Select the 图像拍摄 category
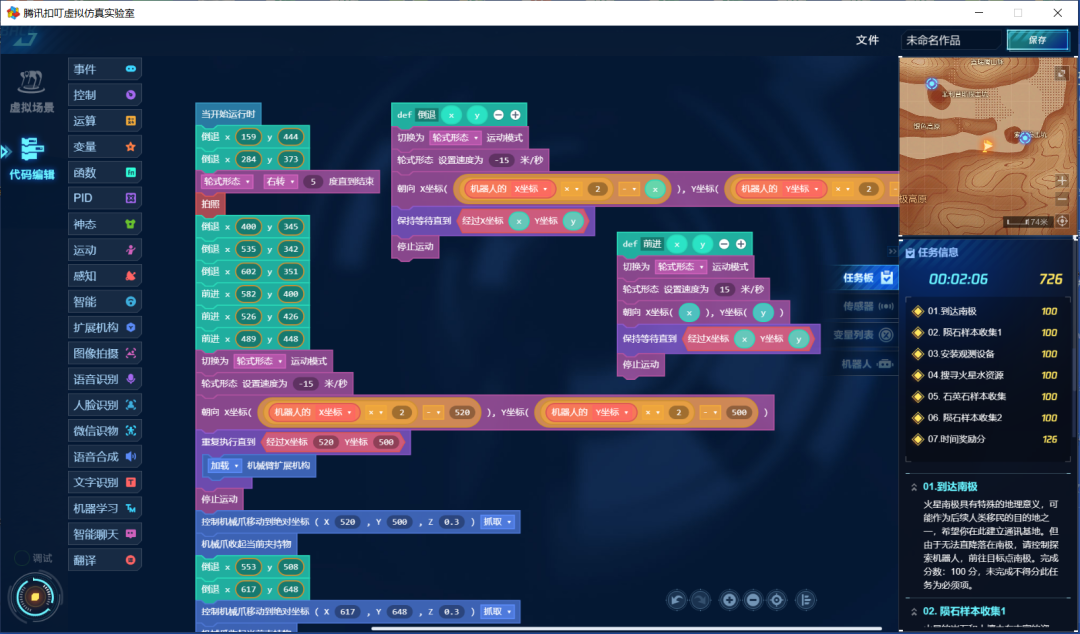The image size is (1080, 634). (105, 353)
